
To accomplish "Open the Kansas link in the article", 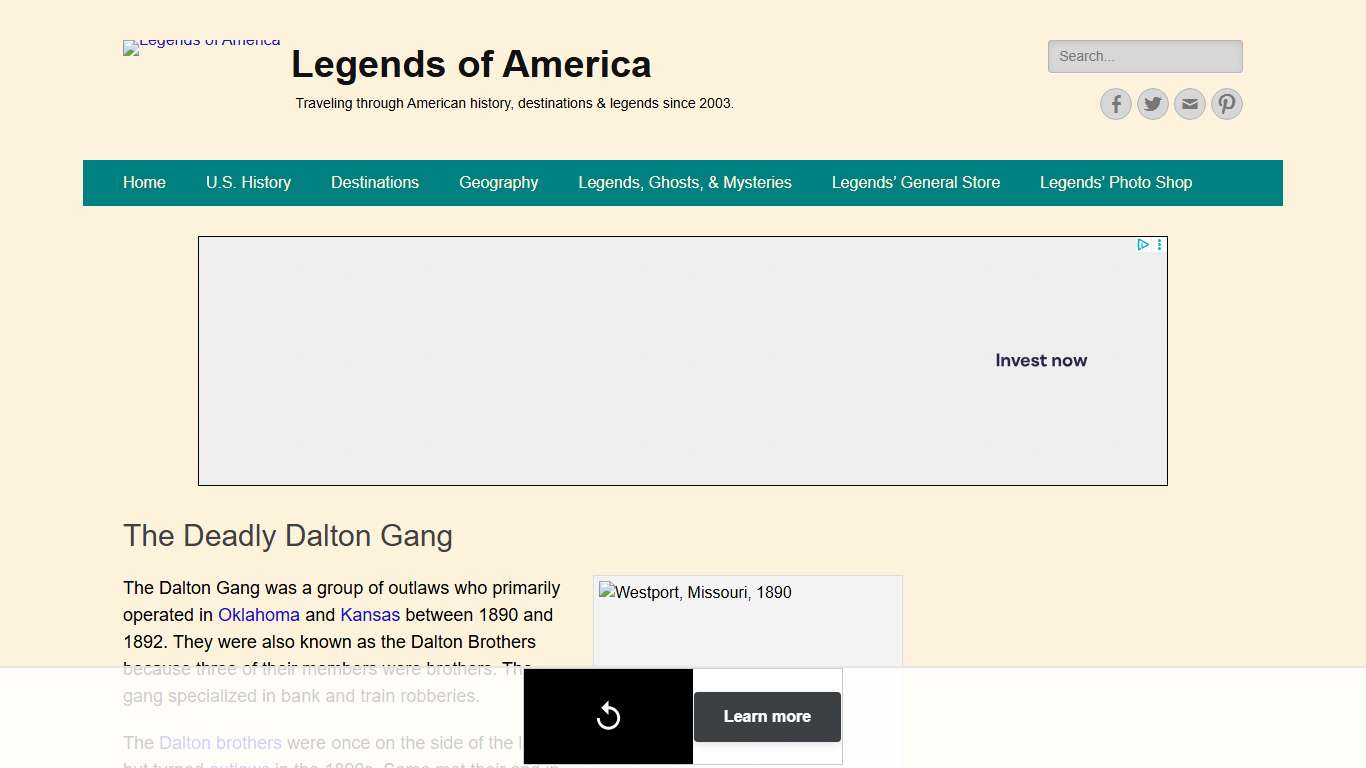I will [x=370, y=615].
